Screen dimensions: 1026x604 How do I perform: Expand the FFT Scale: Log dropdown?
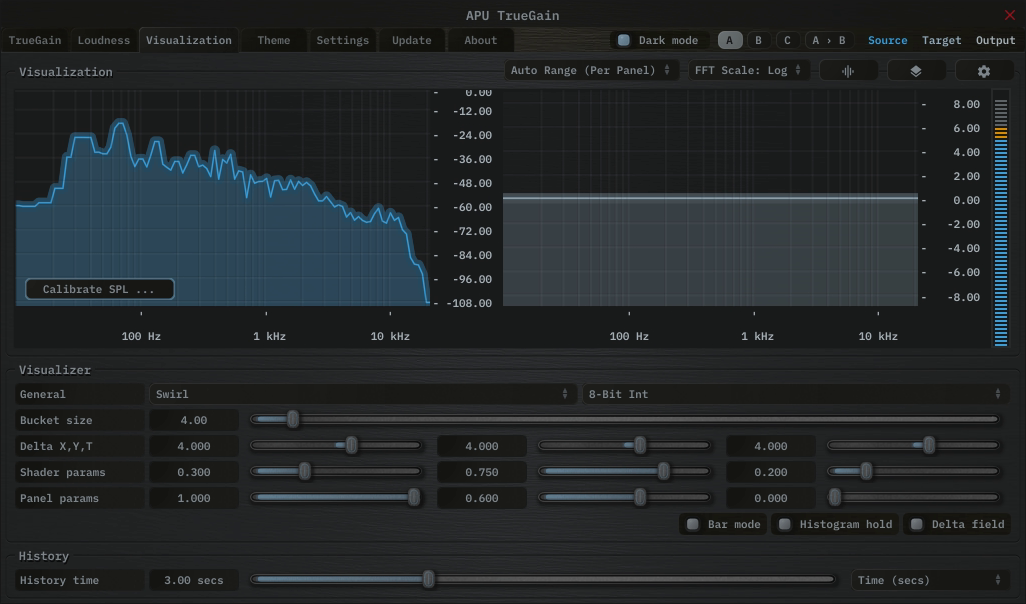748,71
